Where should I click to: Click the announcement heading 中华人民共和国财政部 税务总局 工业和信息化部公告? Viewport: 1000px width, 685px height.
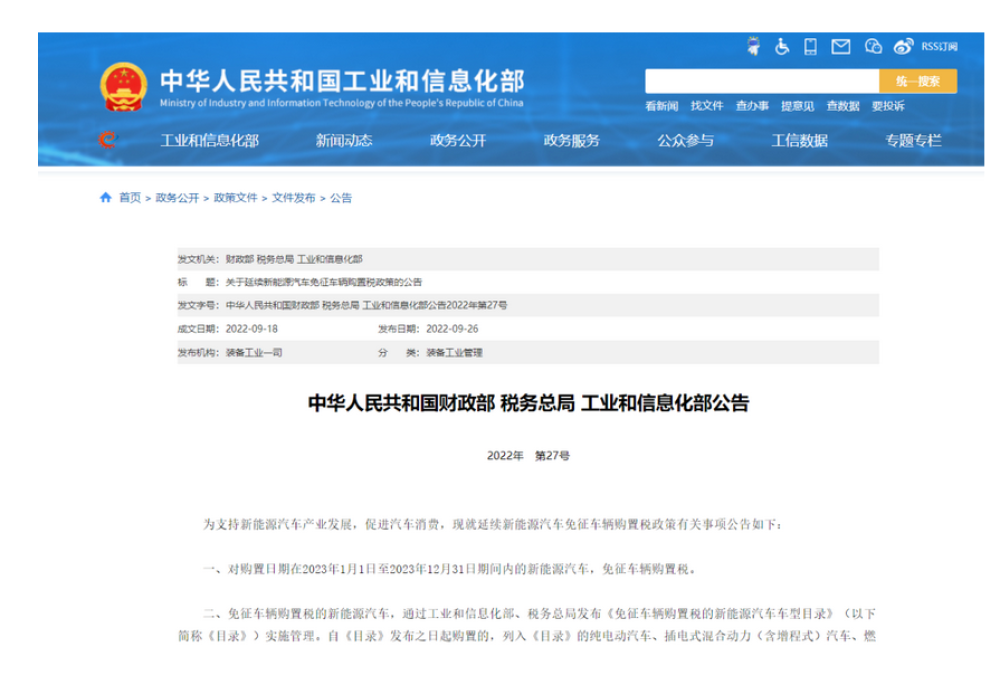(528, 403)
